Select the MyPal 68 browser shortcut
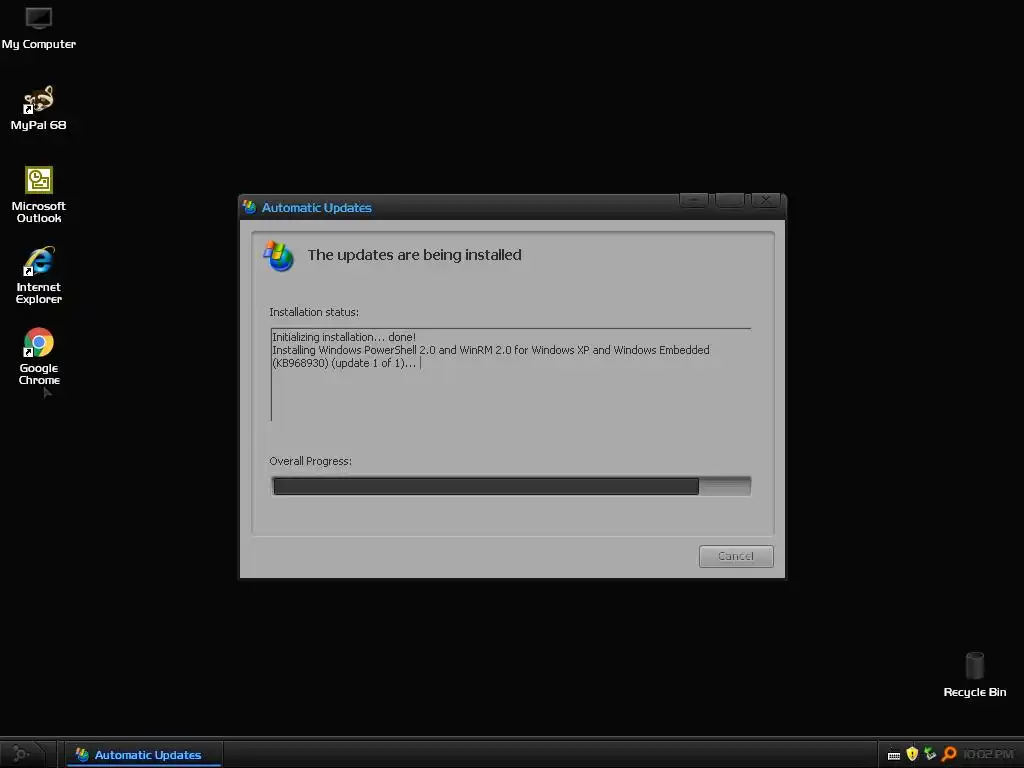Viewport: 1024px width, 768px height. (x=39, y=108)
